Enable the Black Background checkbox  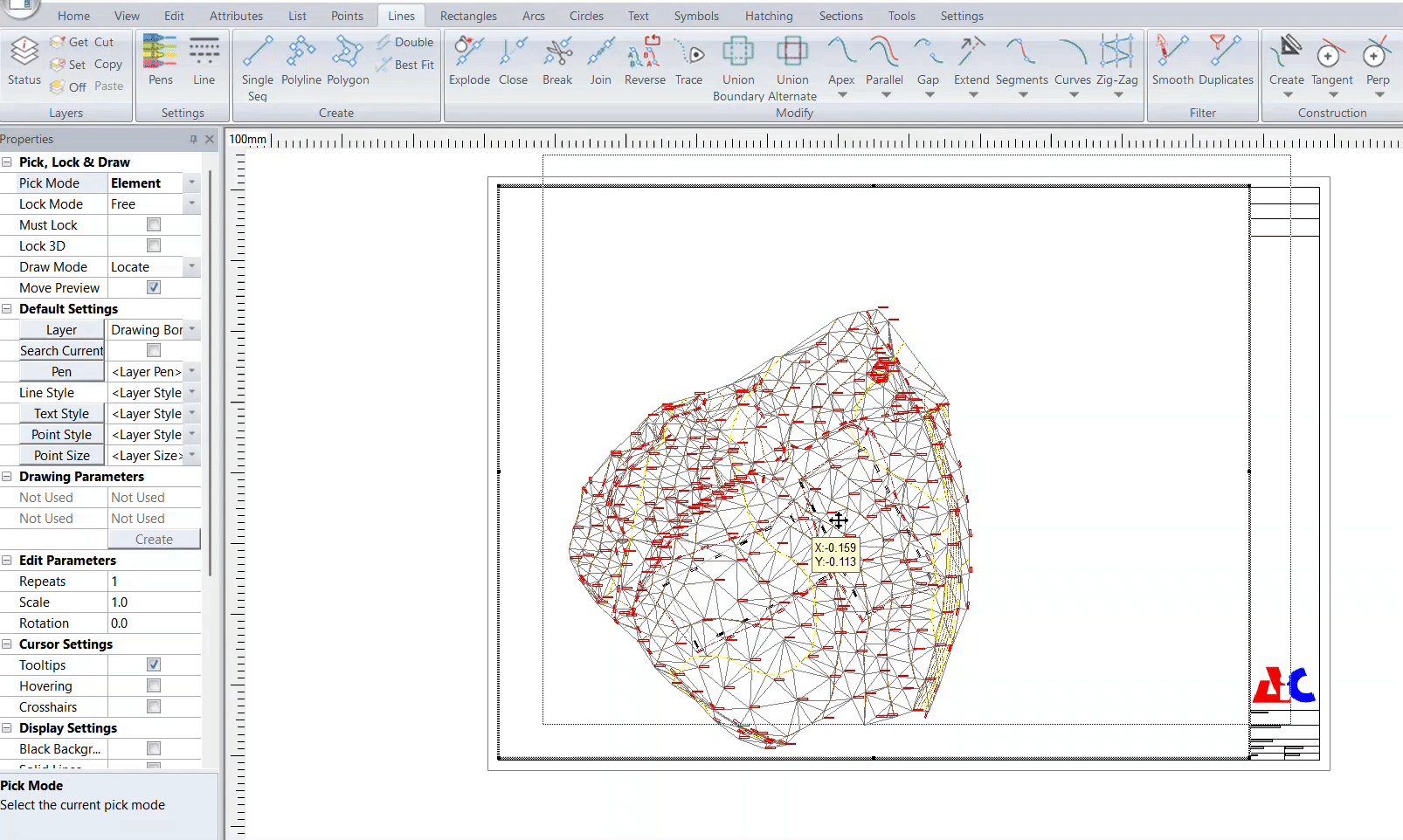coord(154,748)
